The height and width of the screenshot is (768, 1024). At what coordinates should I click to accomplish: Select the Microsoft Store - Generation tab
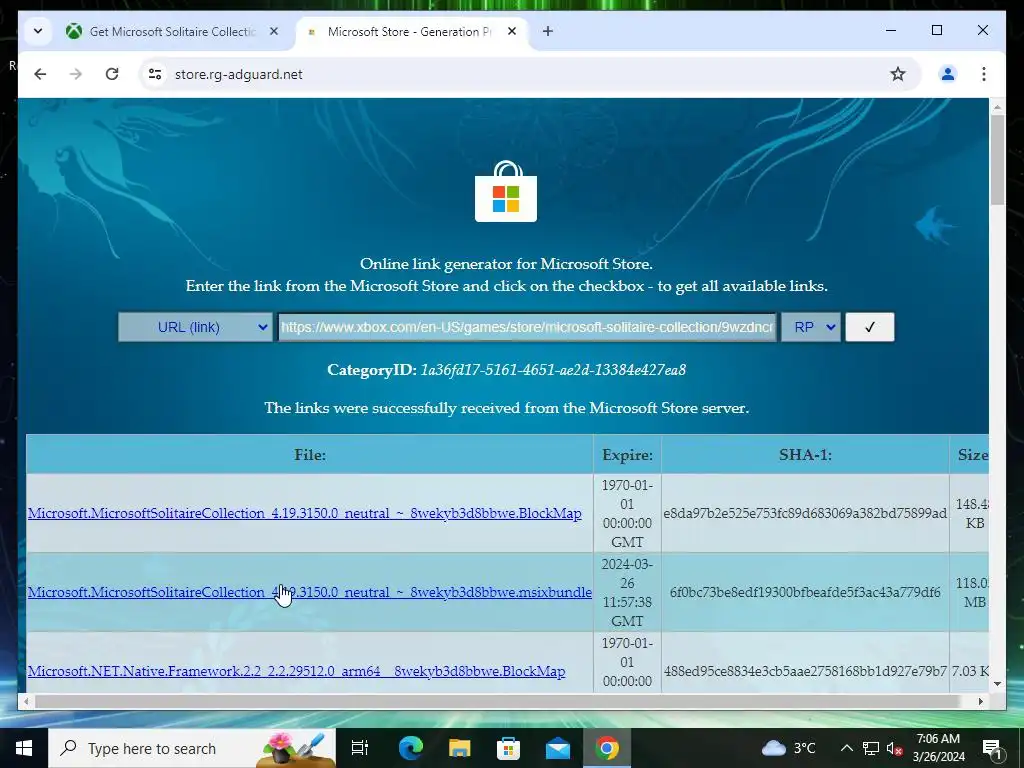click(410, 31)
